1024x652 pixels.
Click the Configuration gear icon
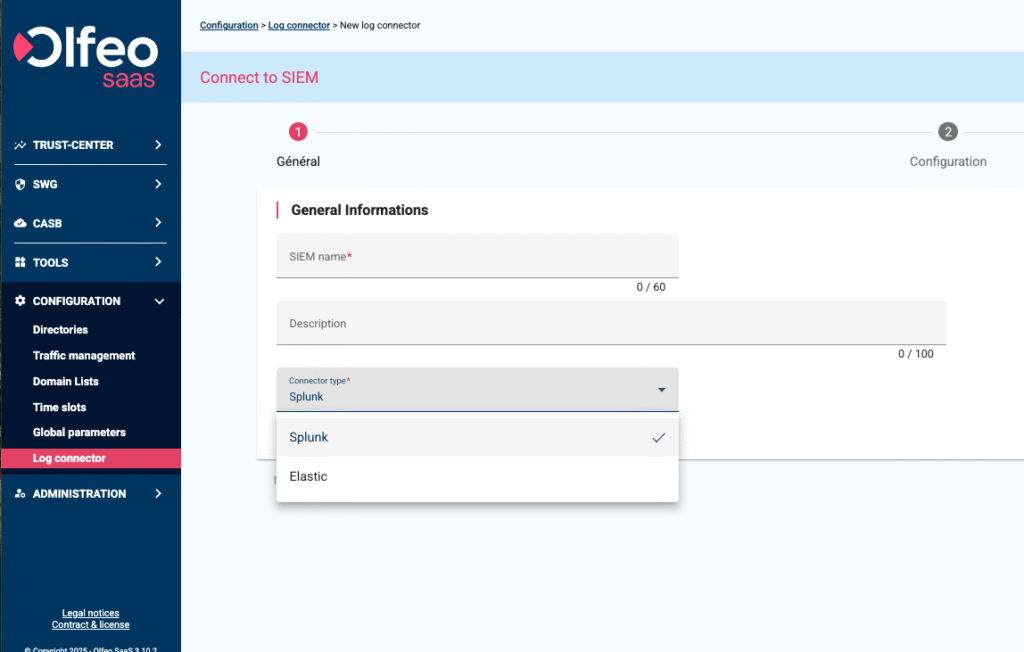click(20, 301)
